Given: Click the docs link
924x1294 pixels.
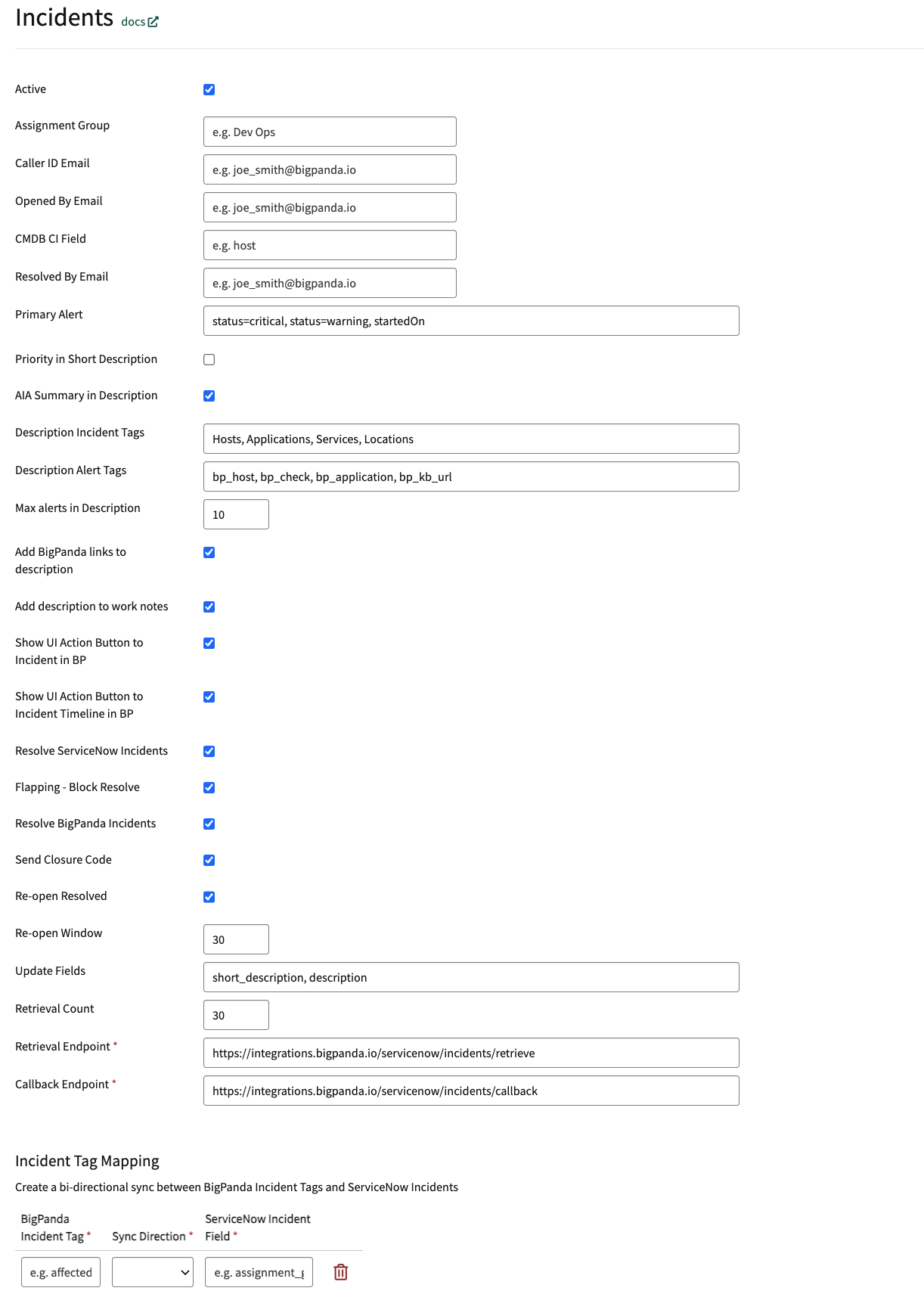Looking at the screenshot, I should coord(131,22).
